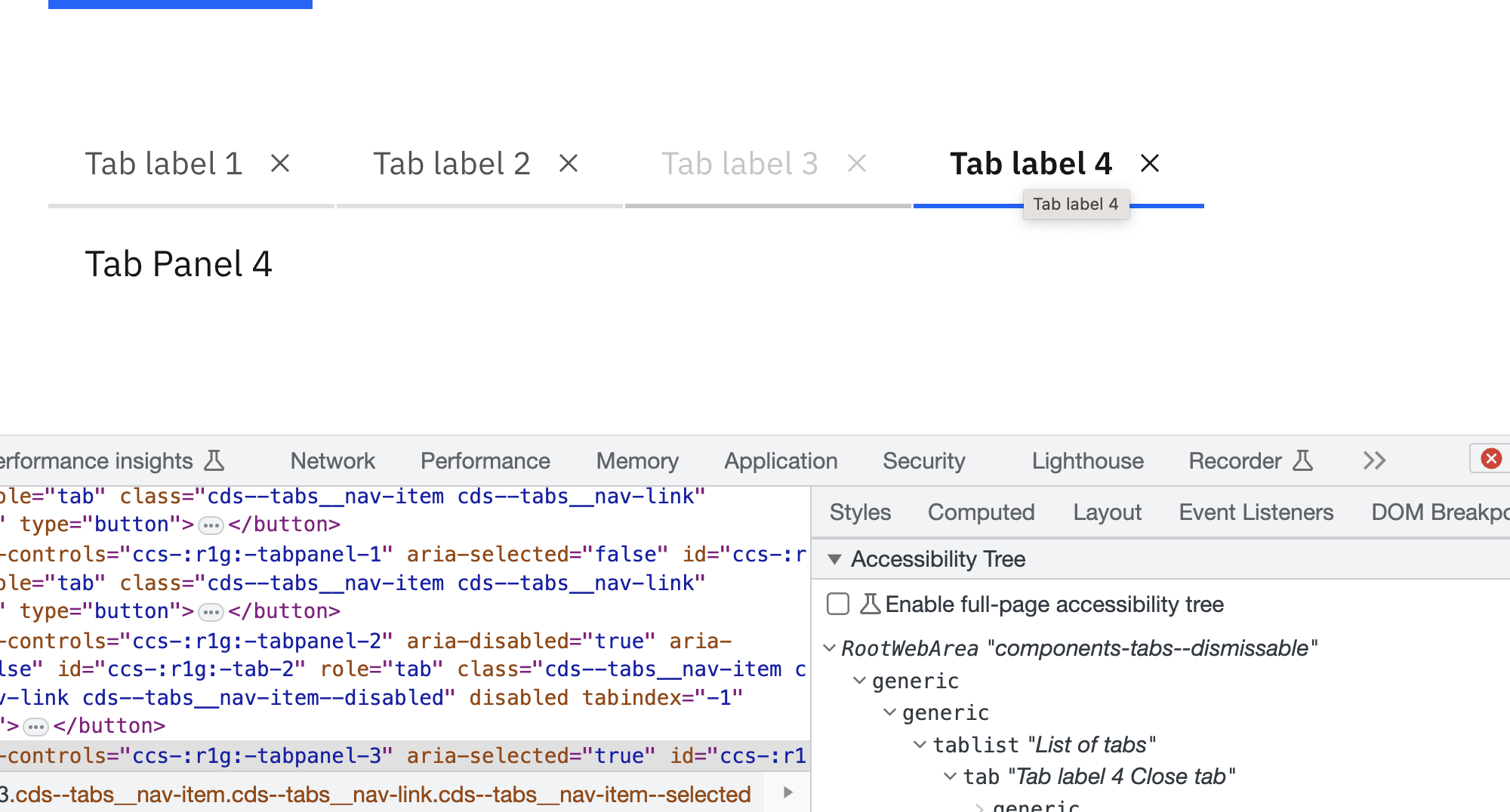Select the tablist "List of tabs" row
This screenshot has height=812, width=1510.
point(1044,745)
